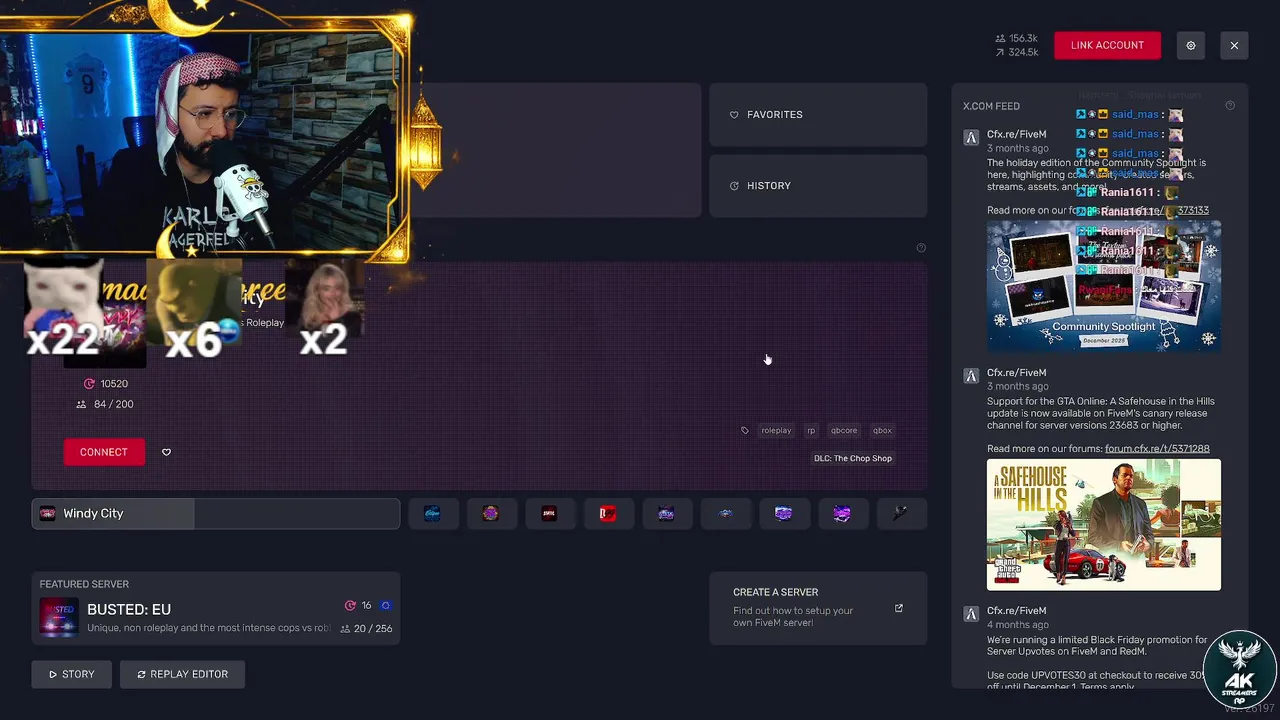Select the fifth server icon with purple-blue logo

tap(666, 513)
